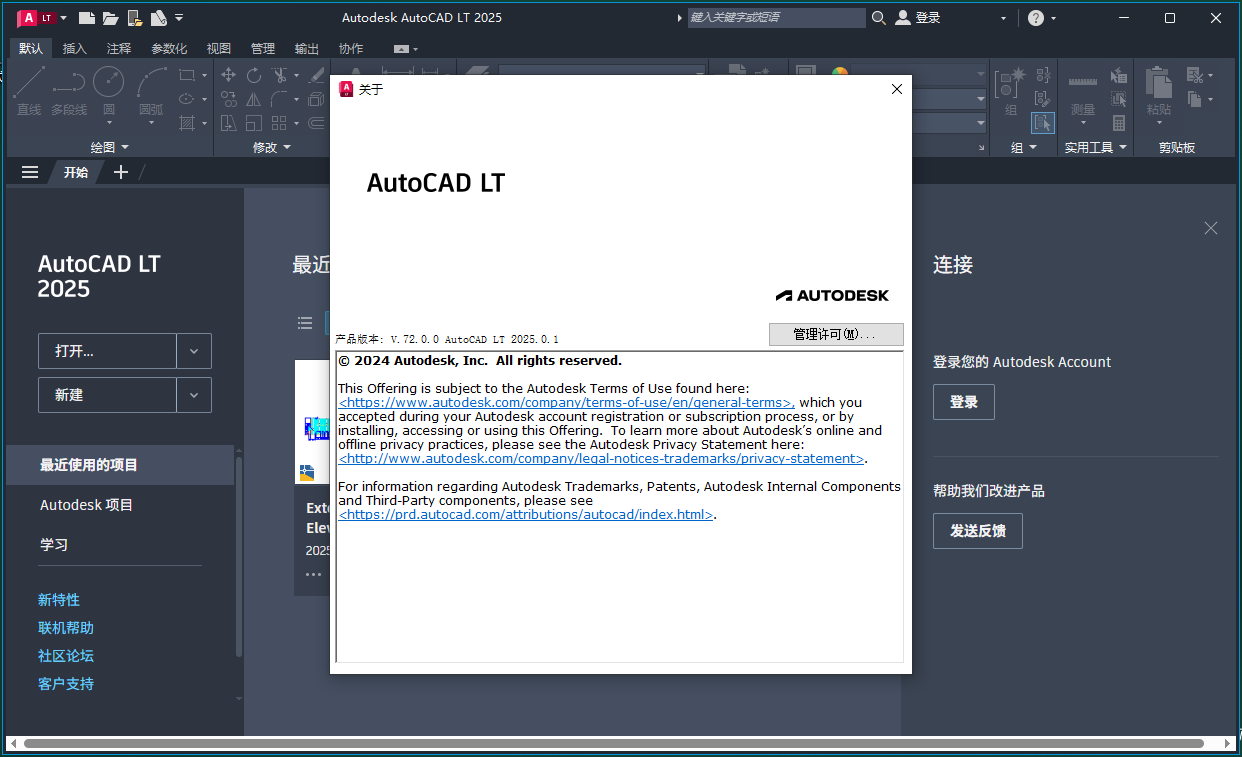Viewport: 1242px width, 757px height.
Task: Open the general-terms link in About dialog
Action: coord(566,403)
